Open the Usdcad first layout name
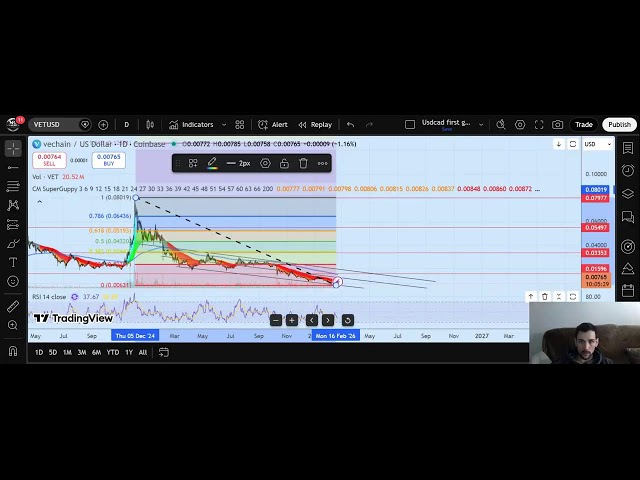The width and height of the screenshot is (640, 480). click(x=446, y=124)
